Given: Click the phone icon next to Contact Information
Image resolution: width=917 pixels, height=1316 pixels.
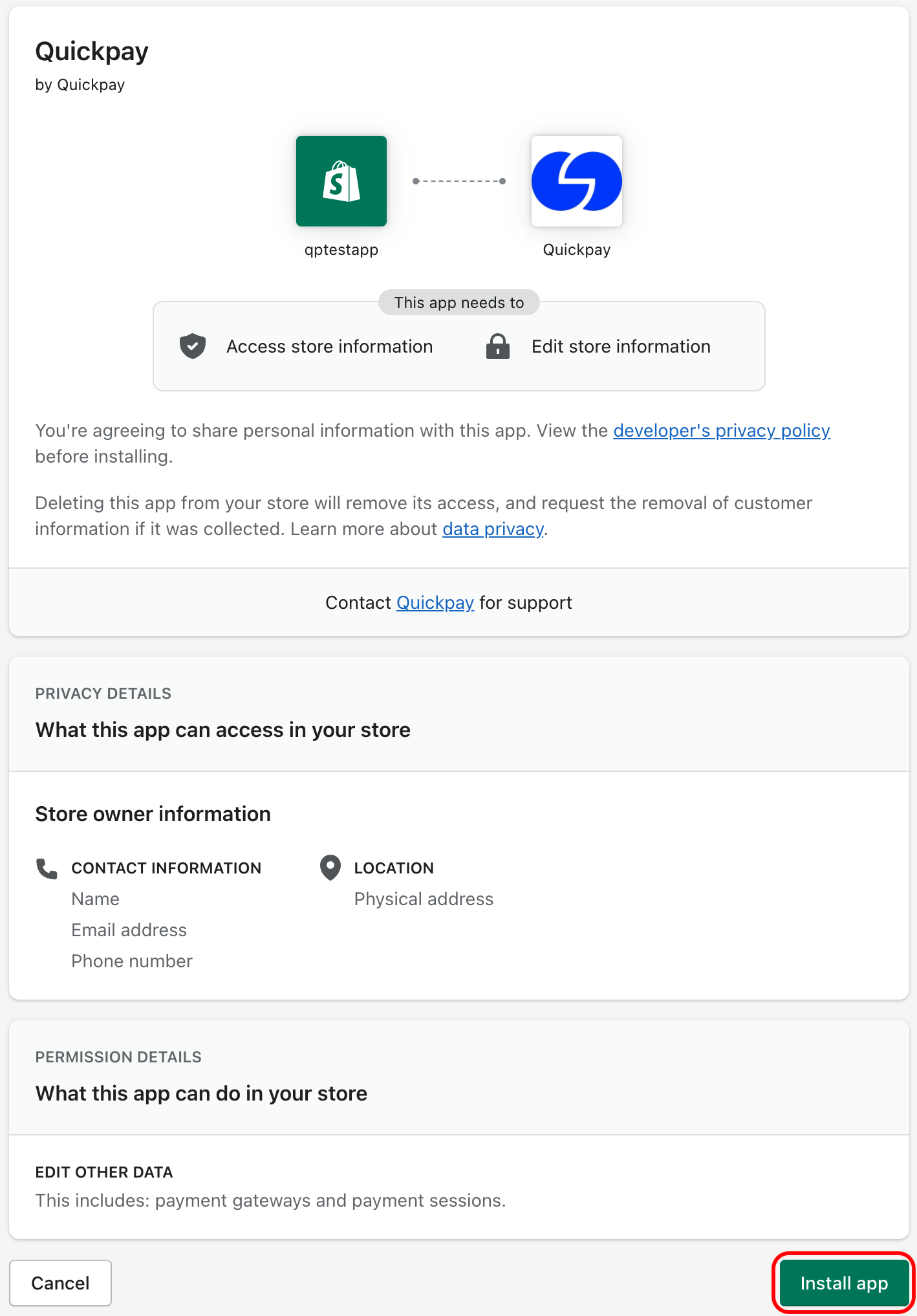Looking at the screenshot, I should [x=47, y=868].
